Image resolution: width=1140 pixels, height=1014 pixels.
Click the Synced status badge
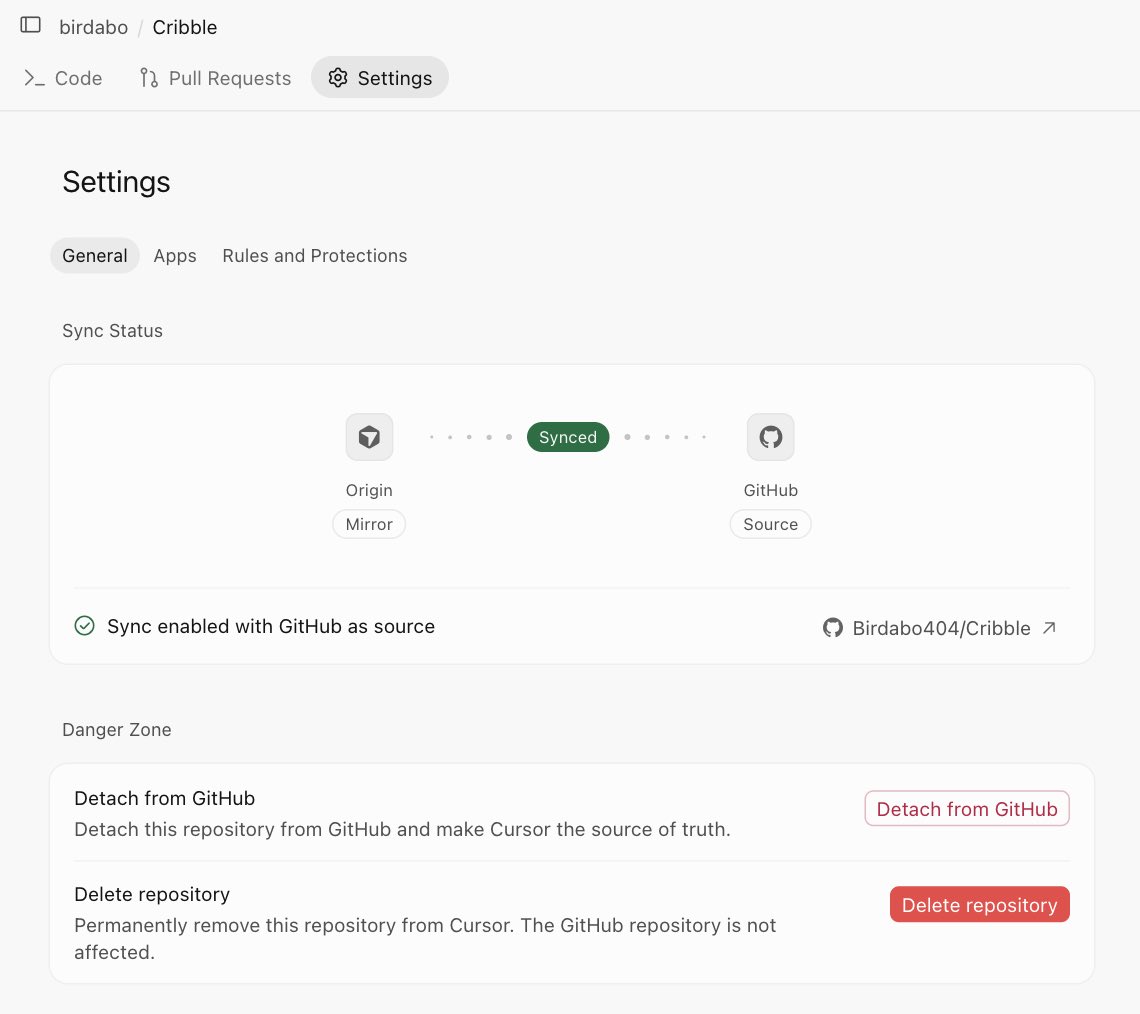(568, 437)
